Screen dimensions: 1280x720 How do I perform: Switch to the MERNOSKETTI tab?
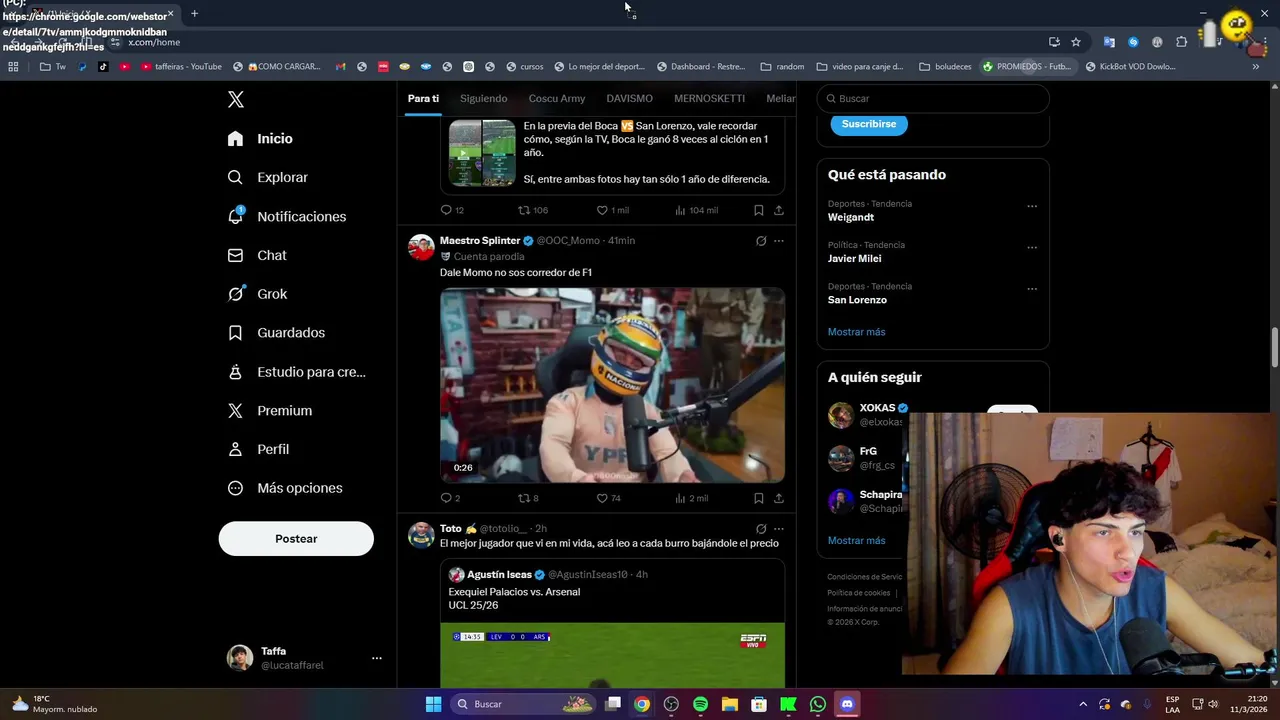(x=709, y=98)
